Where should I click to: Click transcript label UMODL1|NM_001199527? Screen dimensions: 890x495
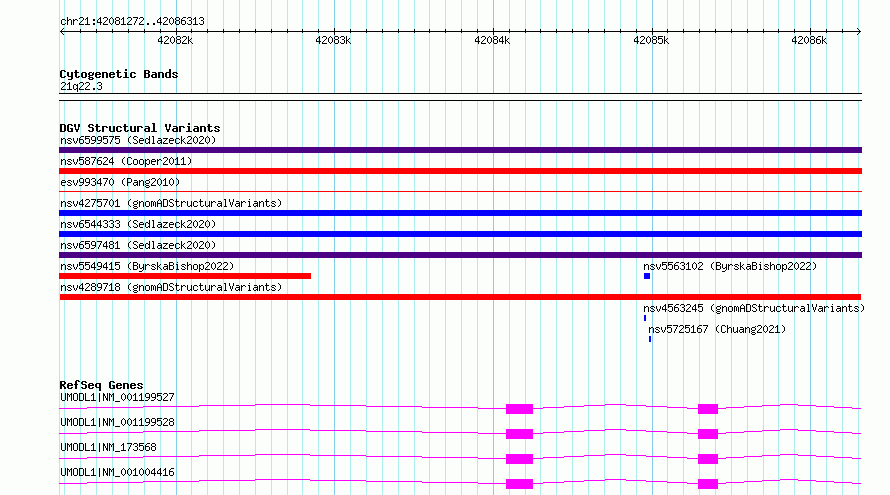coord(117,397)
